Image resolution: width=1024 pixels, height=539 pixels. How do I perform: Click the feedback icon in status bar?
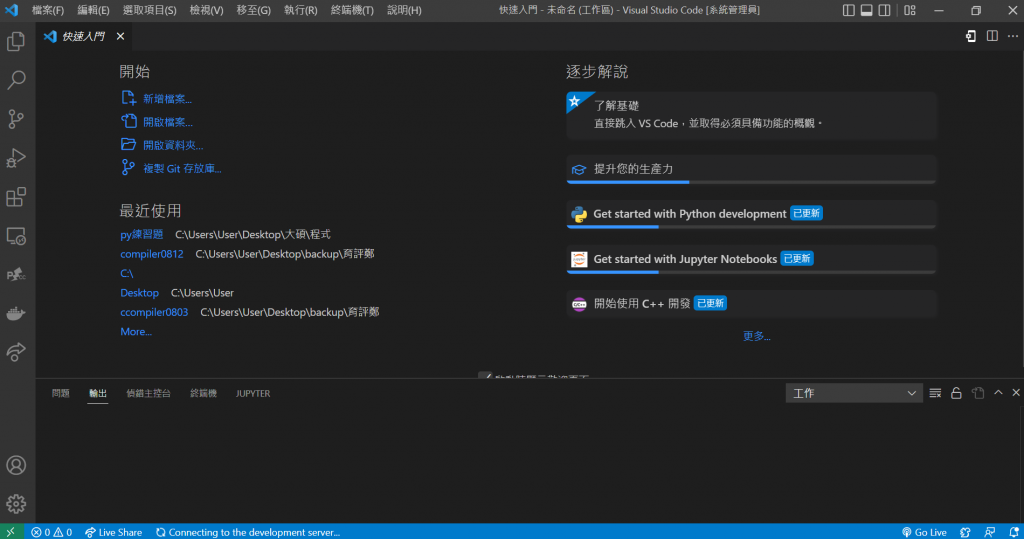coord(989,532)
